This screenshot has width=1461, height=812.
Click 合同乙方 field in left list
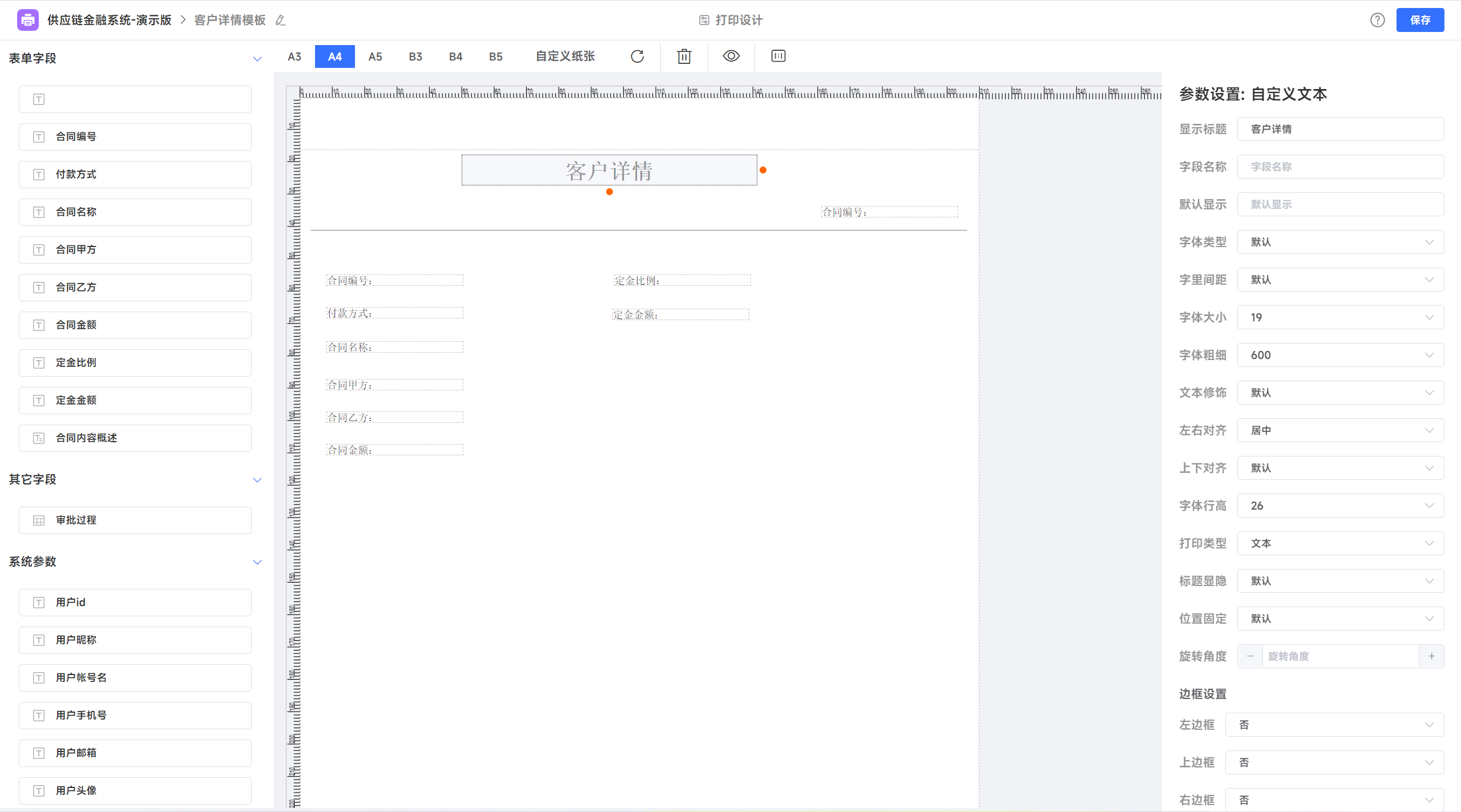click(135, 288)
